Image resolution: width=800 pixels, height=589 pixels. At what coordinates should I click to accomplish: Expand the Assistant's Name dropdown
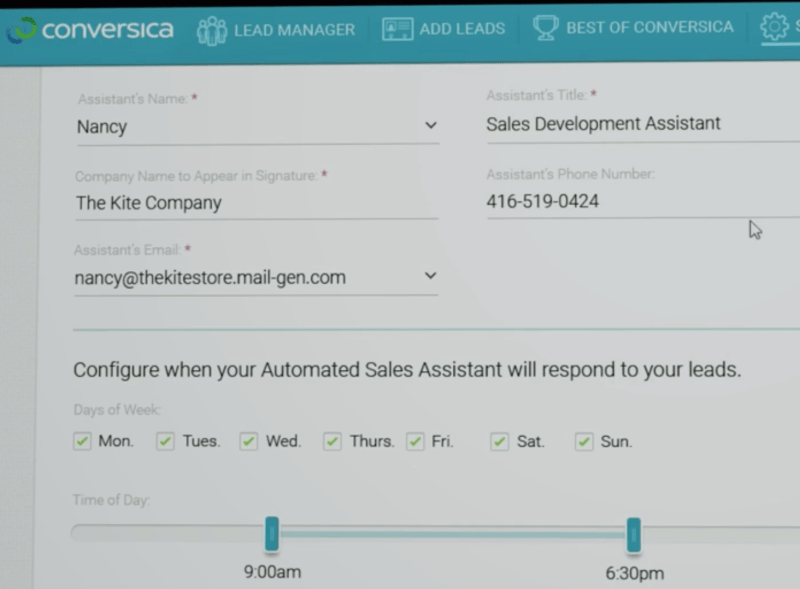pyautogui.click(x=431, y=126)
